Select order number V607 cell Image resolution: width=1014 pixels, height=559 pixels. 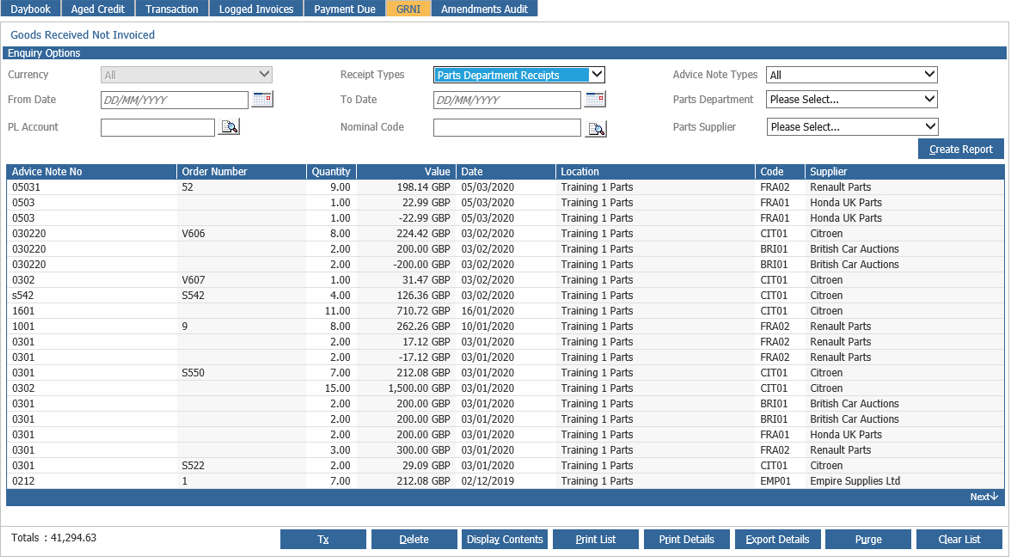[241, 280]
